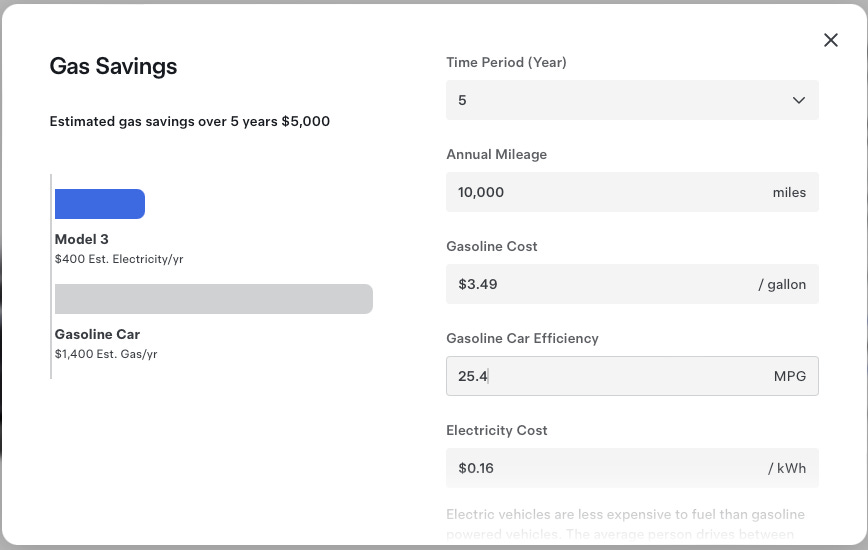Click the Annual Mileage input field
Image resolution: width=868 pixels, height=550 pixels.
click(600, 192)
